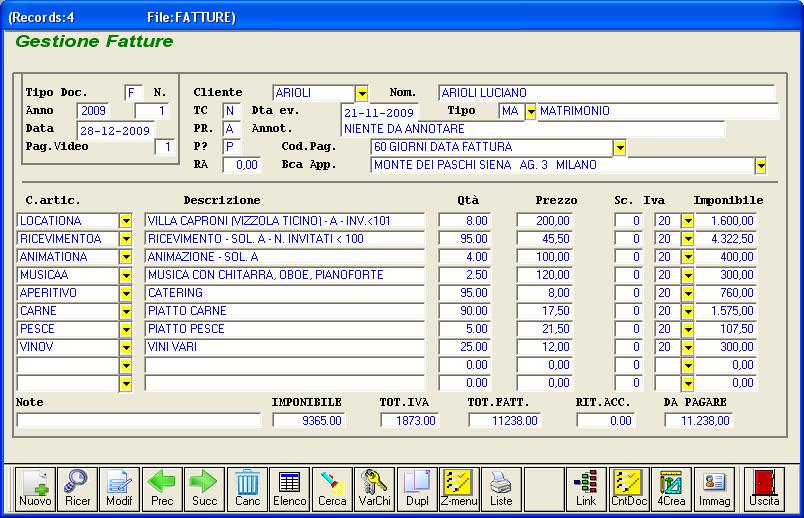Expand the ANIMATIONA article dropdown

(x=126, y=257)
